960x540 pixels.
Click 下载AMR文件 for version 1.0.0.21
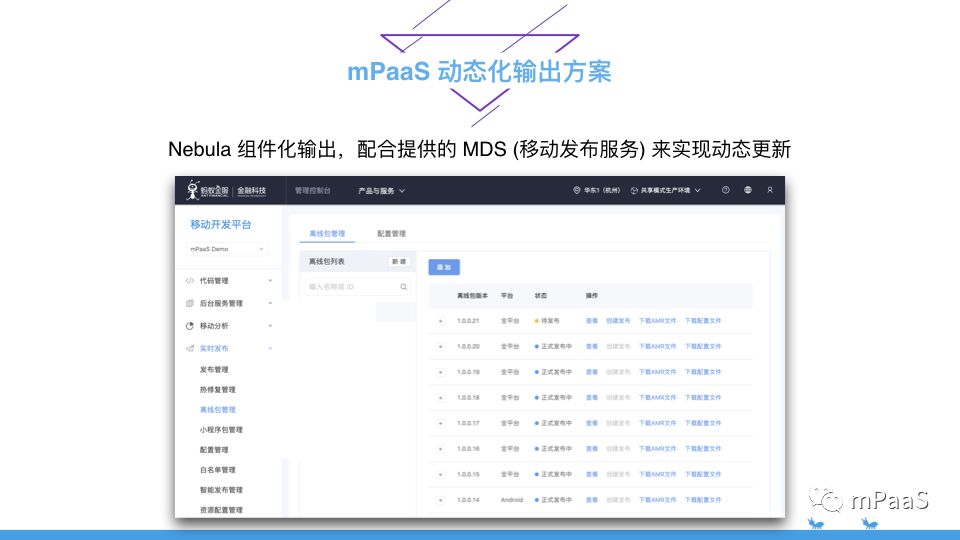658,321
